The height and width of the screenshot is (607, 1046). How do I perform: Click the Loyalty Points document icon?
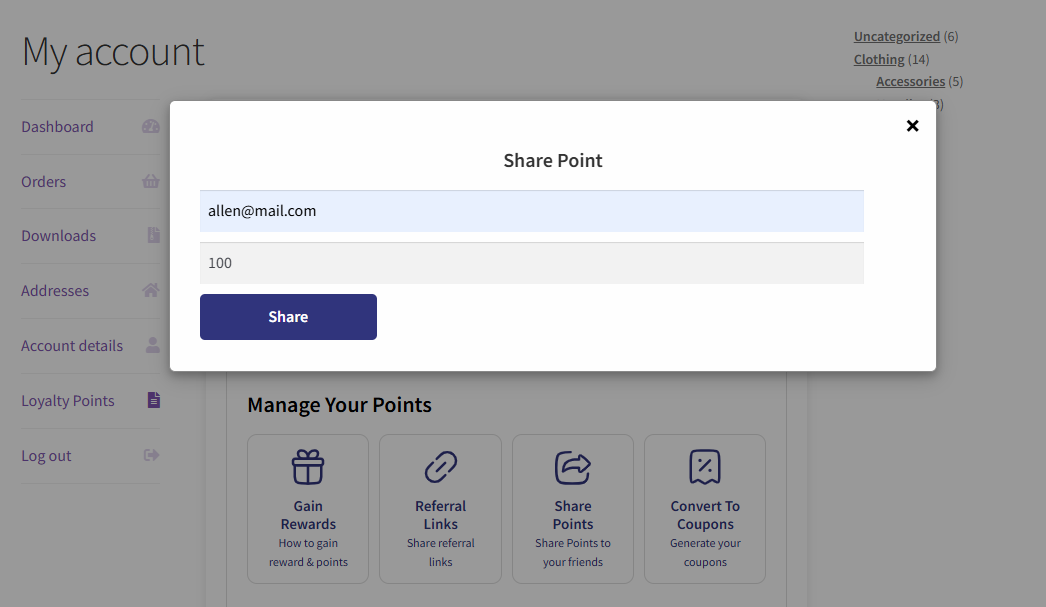pyautogui.click(x=153, y=401)
